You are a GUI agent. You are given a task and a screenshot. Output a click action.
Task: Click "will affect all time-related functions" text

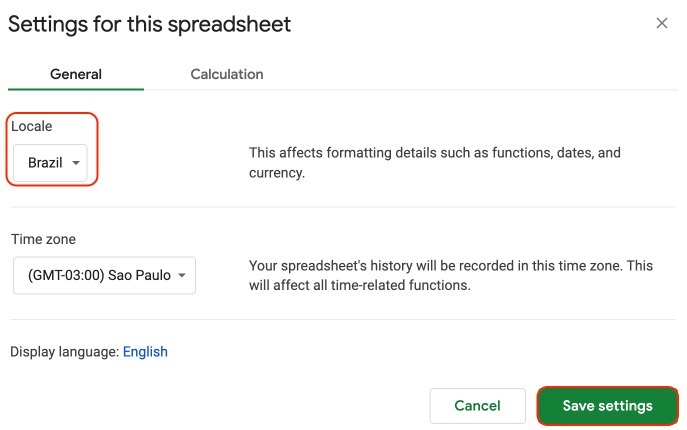[360, 285]
